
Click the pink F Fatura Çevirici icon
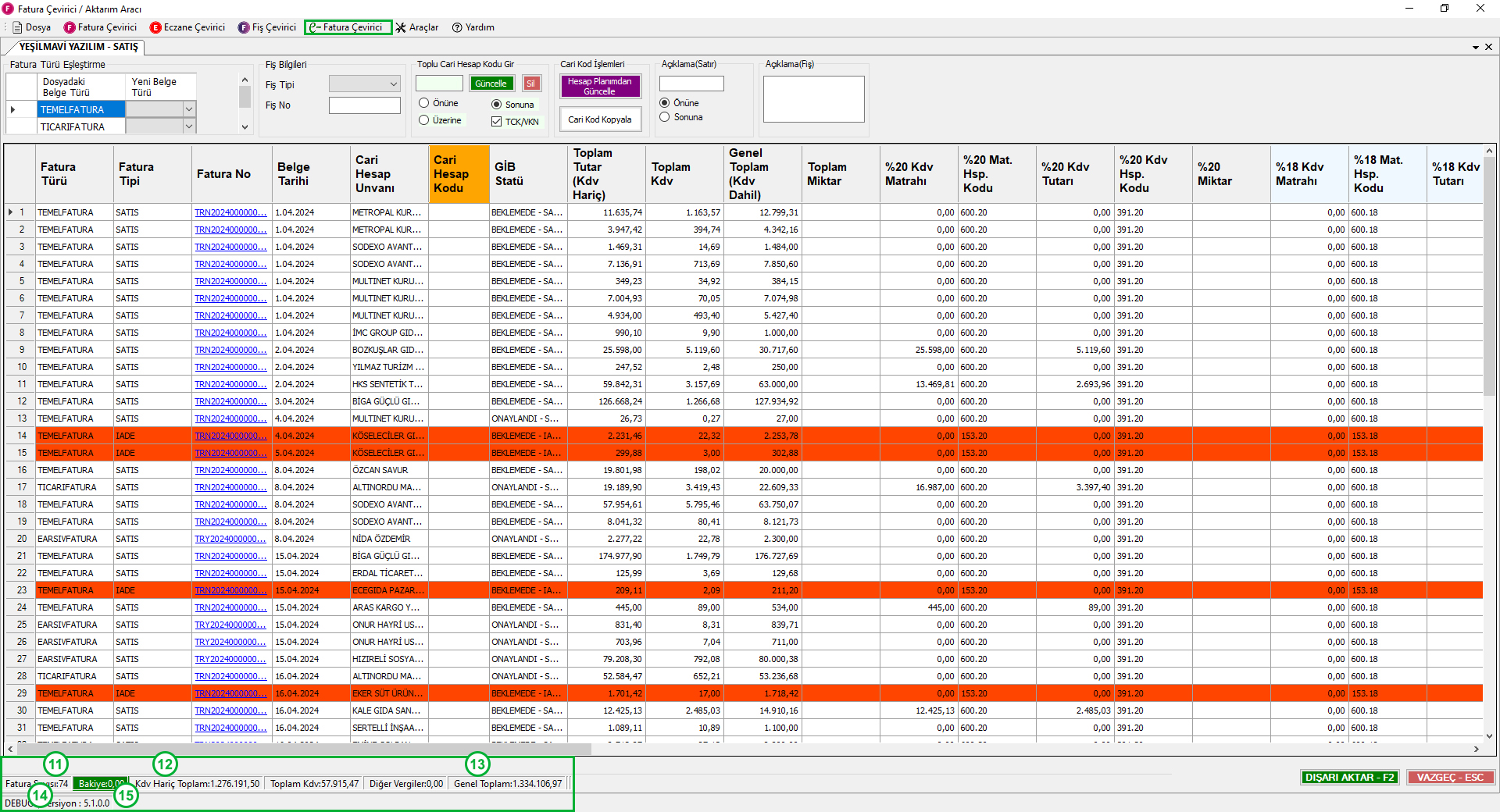[x=70, y=27]
